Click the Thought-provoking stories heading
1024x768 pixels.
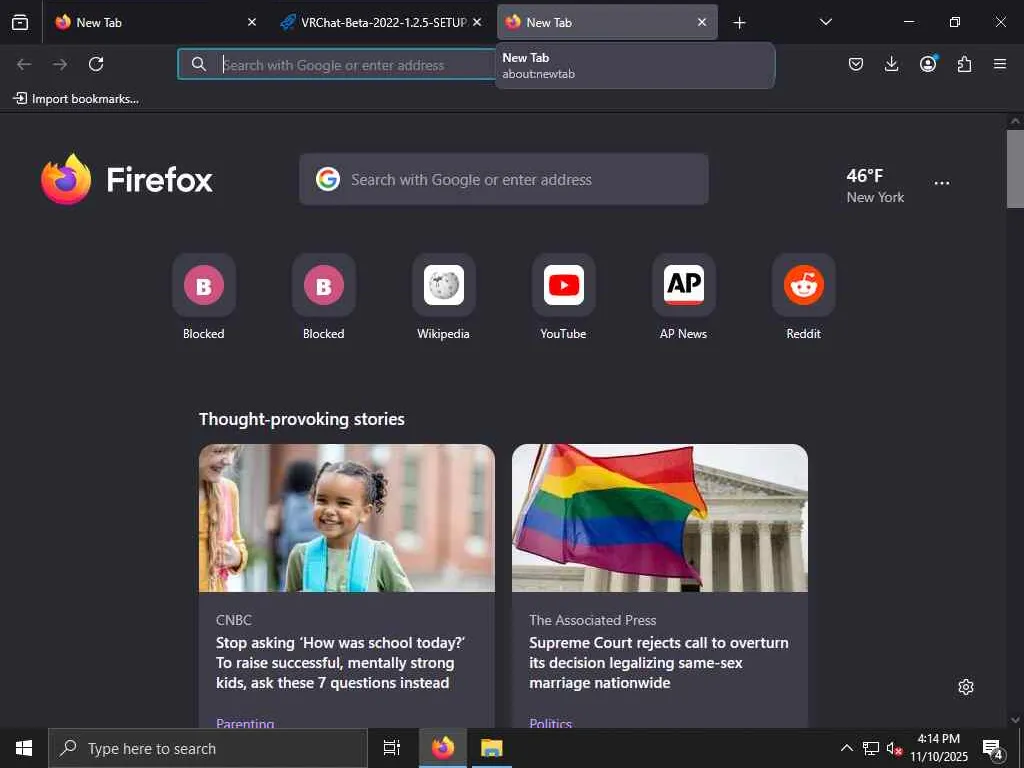point(302,419)
